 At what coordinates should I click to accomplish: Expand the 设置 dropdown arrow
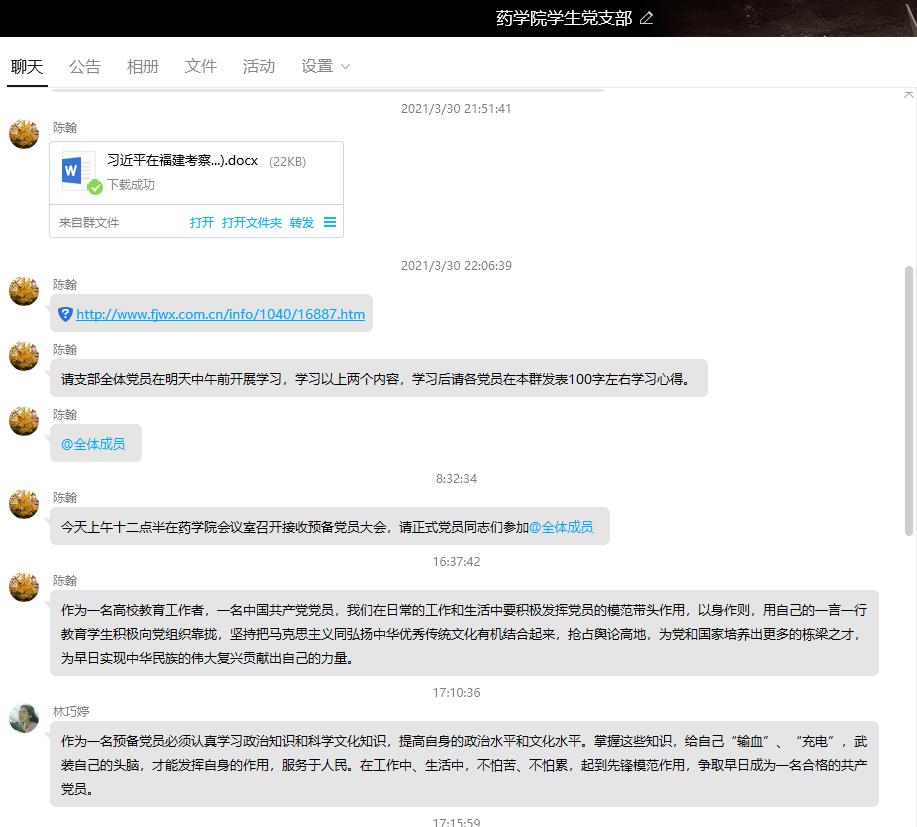(346, 67)
